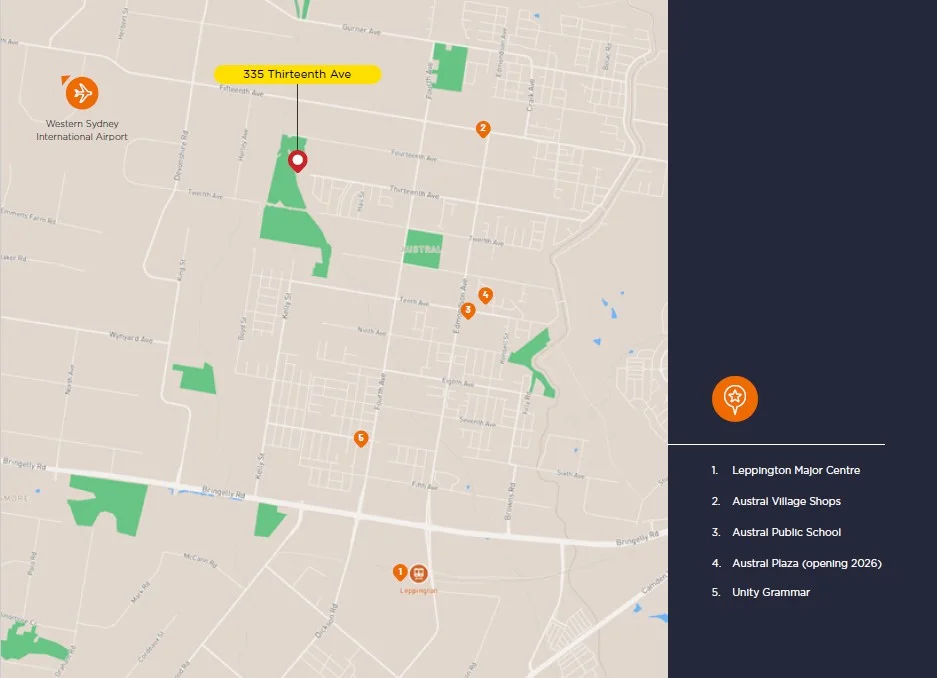Viewport: 937px width, 678px height.
Task: Click the Leppington train station icon
Action: 419,573
